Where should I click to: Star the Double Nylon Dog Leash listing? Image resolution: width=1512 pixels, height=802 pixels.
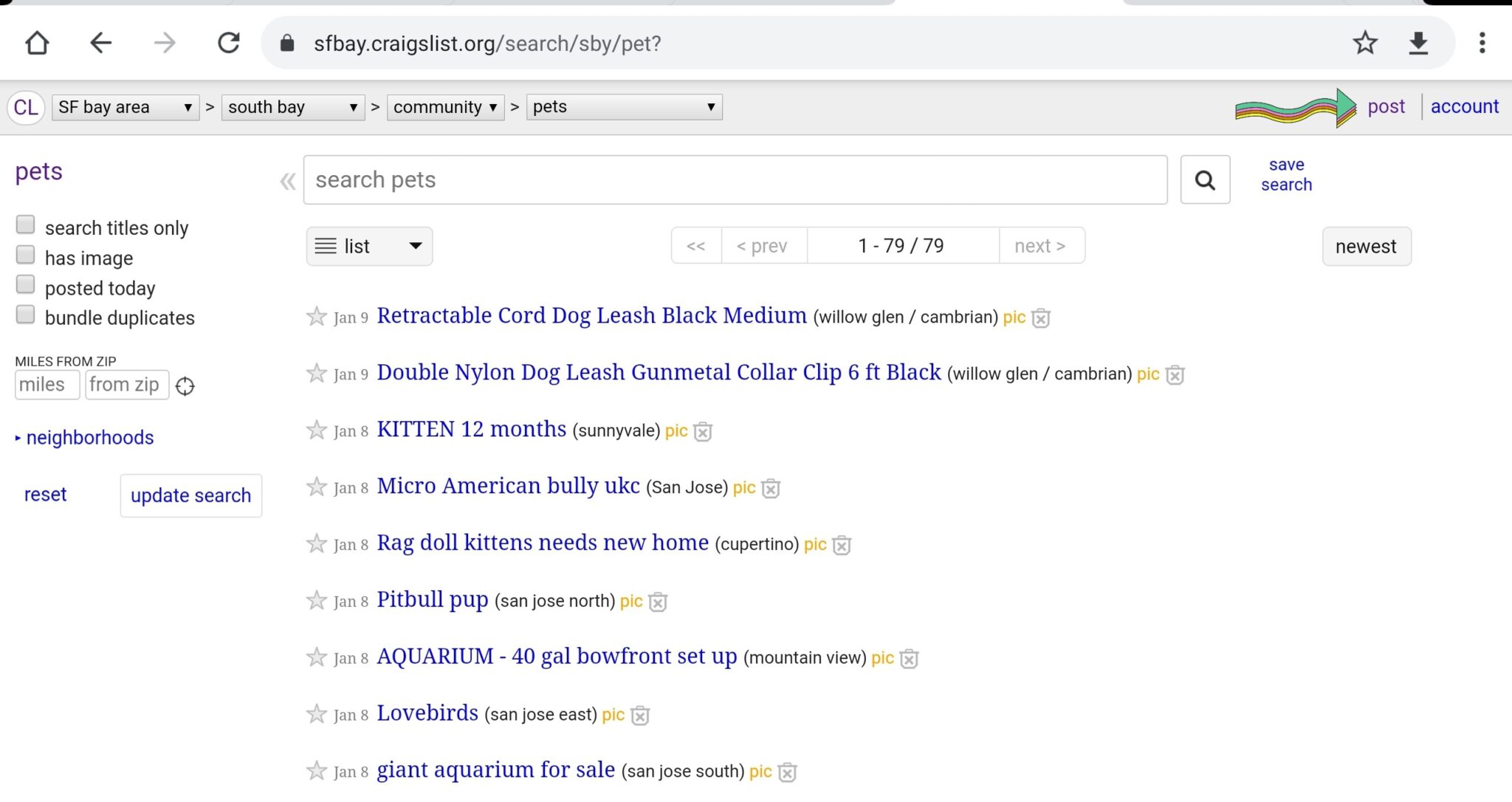pos(317,374)
